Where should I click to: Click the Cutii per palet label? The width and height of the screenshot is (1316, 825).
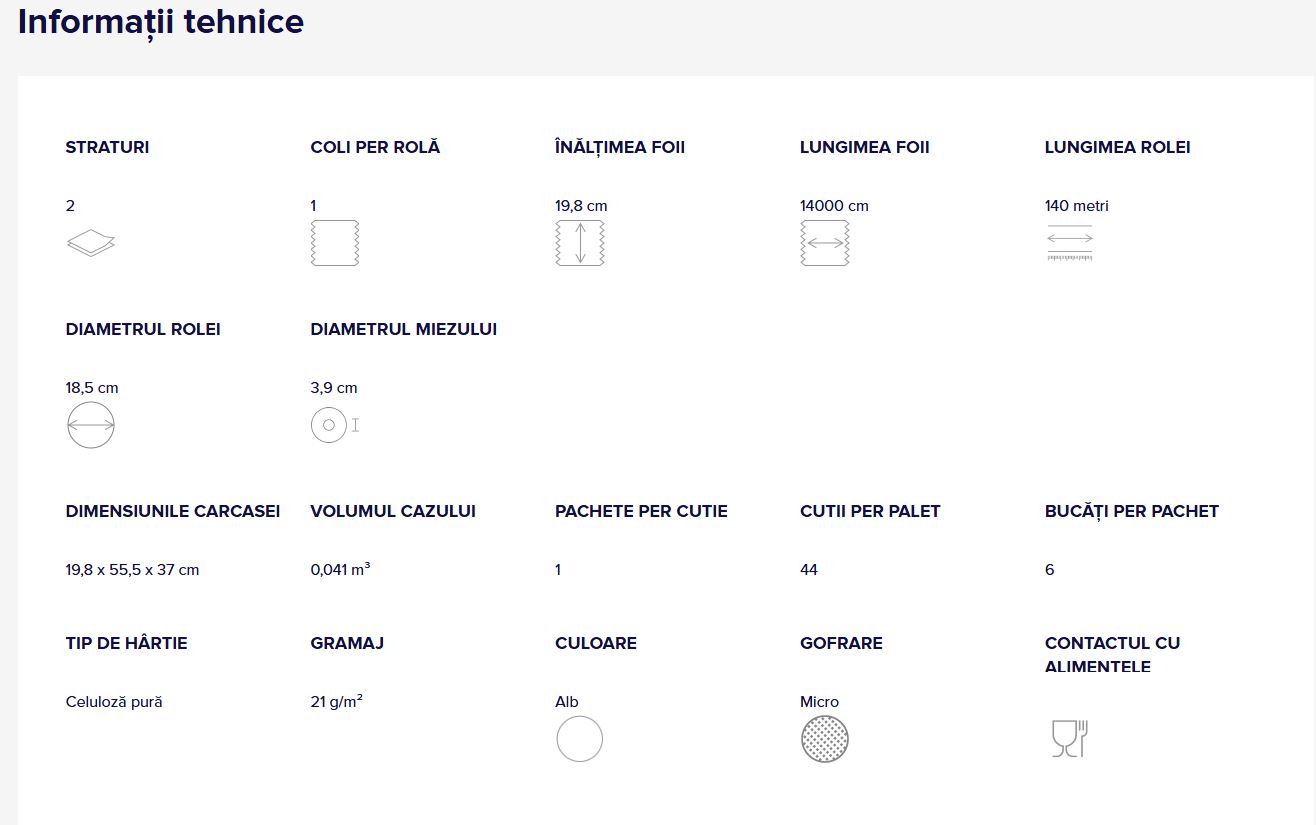point(870,511)
